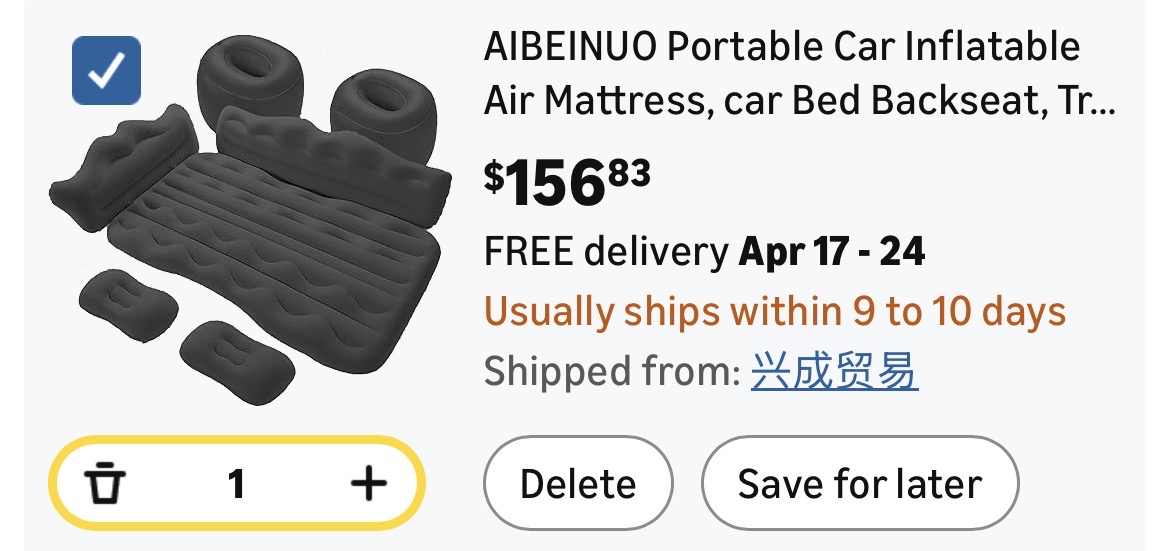This screenshot has width=1170, height=551.
Task: Increase quantity with the plus icon
Action: (x=368, y=485)
